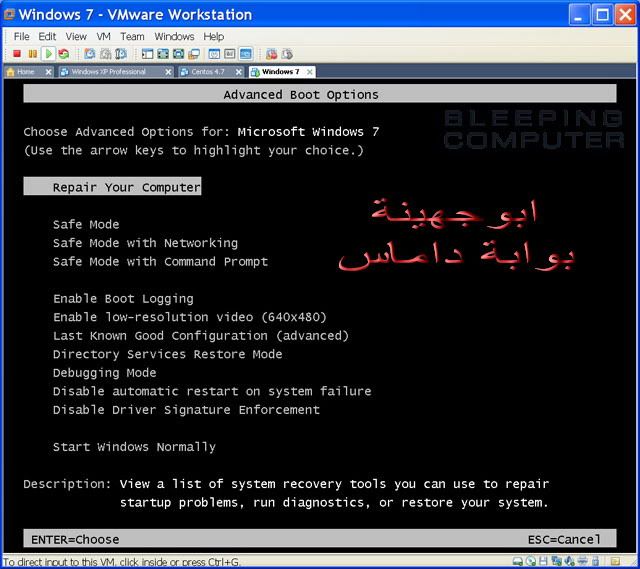Open the View menu
This screenshot has height=569, width=640.
[x=76, y=36]
